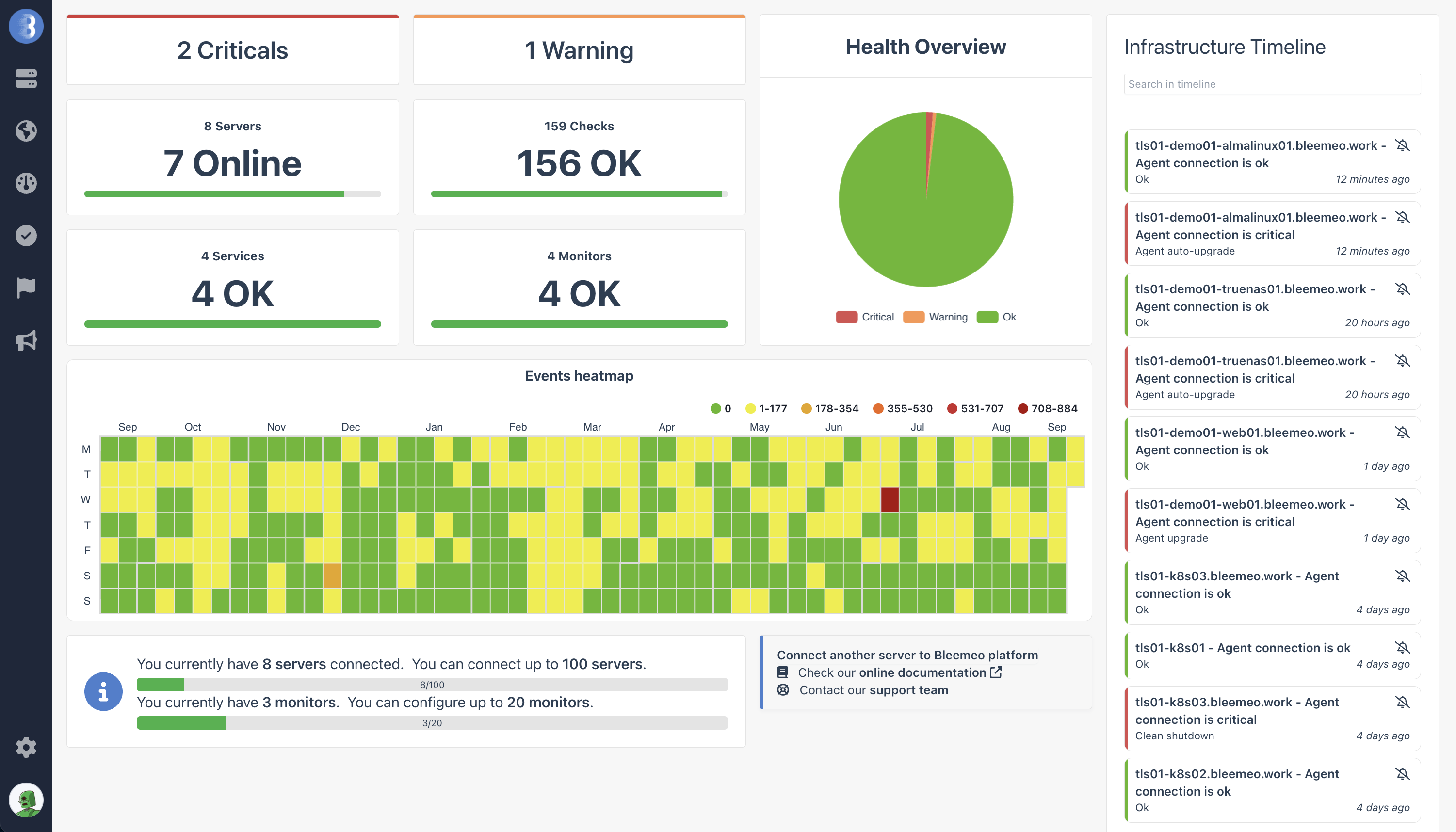Screen dimensions: 1456x832
Task: Open the 159 Checks 156 OK card
Action: click(579, 157)
